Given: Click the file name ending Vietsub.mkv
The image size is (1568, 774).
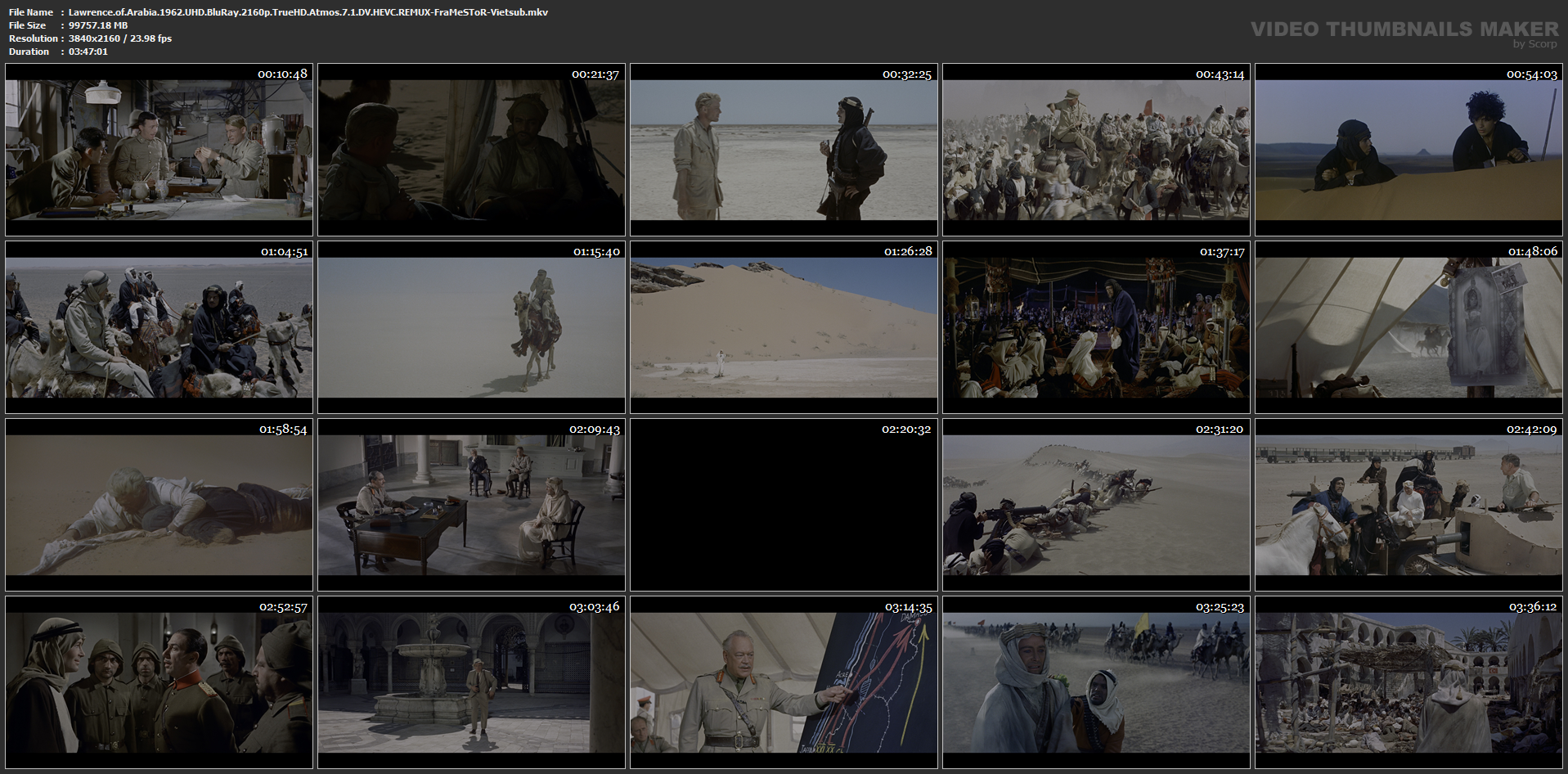Looking at the screenshot, I should (x=308, y=12).
